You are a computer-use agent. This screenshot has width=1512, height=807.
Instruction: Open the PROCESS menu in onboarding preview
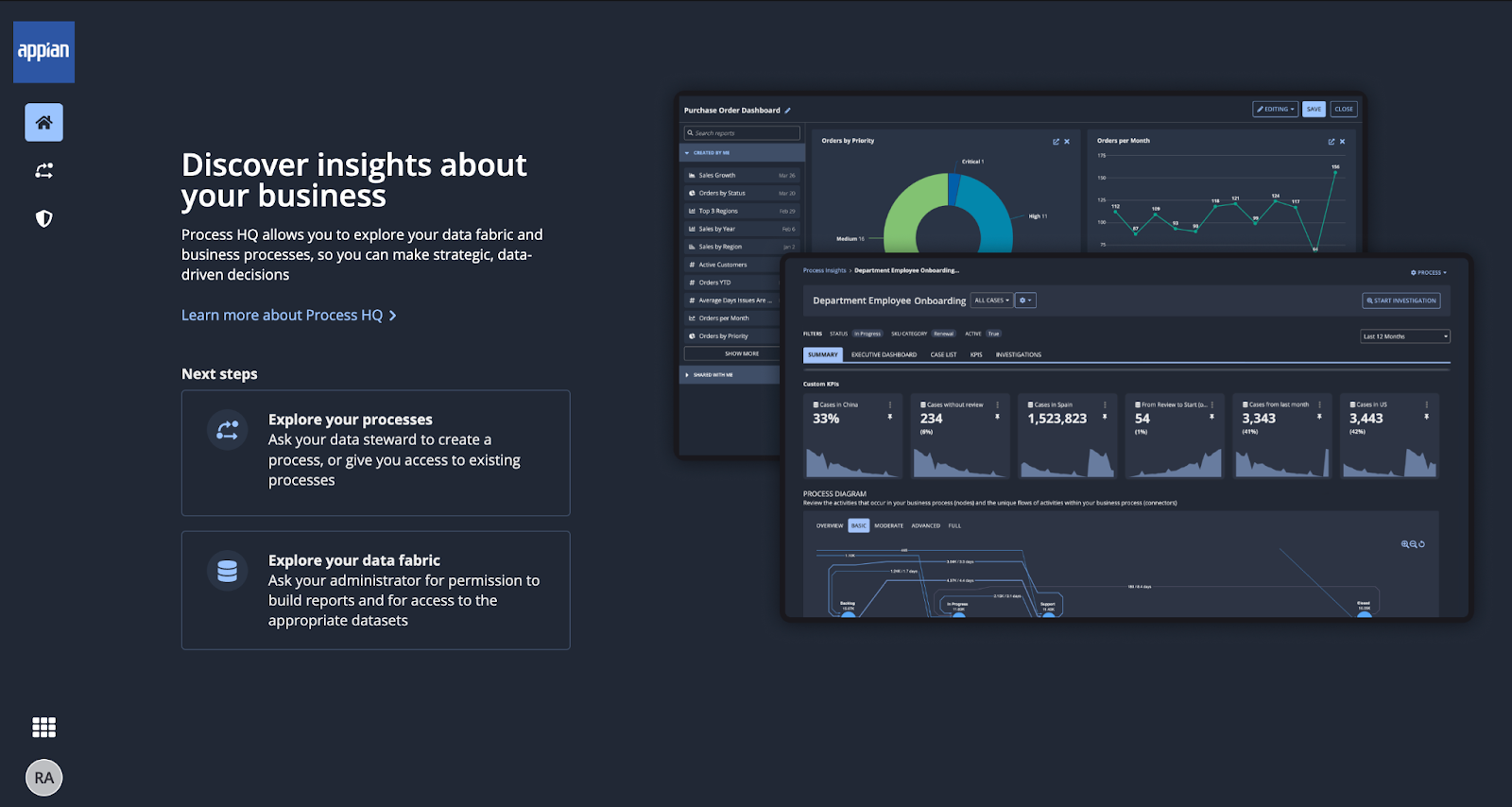(1428, 272)
